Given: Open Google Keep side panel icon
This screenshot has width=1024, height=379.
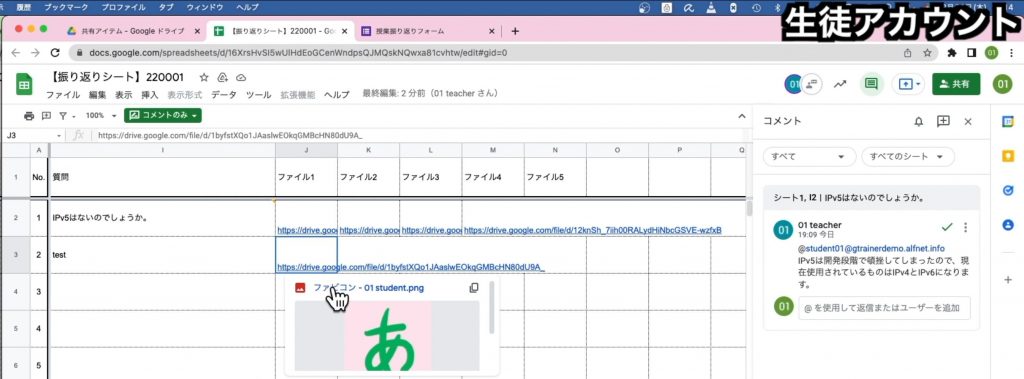Looking at the screenshot, I should coord(1008,156).
